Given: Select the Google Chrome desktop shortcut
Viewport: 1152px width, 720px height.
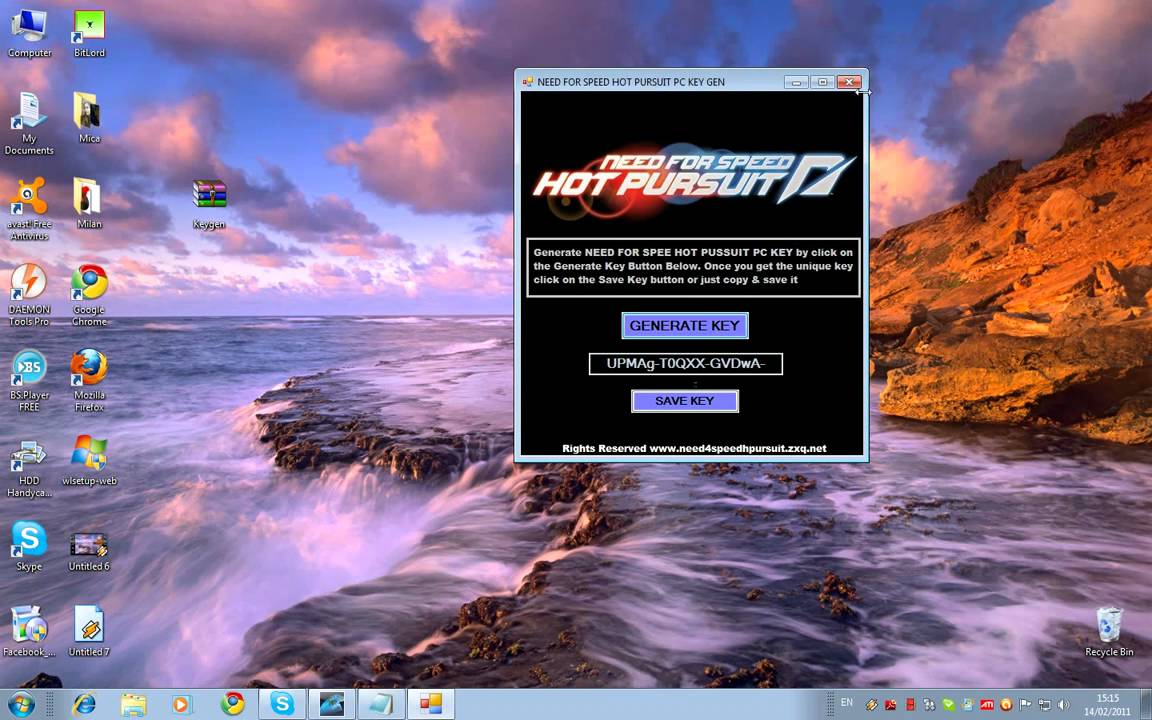Looking at the screenshot, I should (x=89, y=295).
